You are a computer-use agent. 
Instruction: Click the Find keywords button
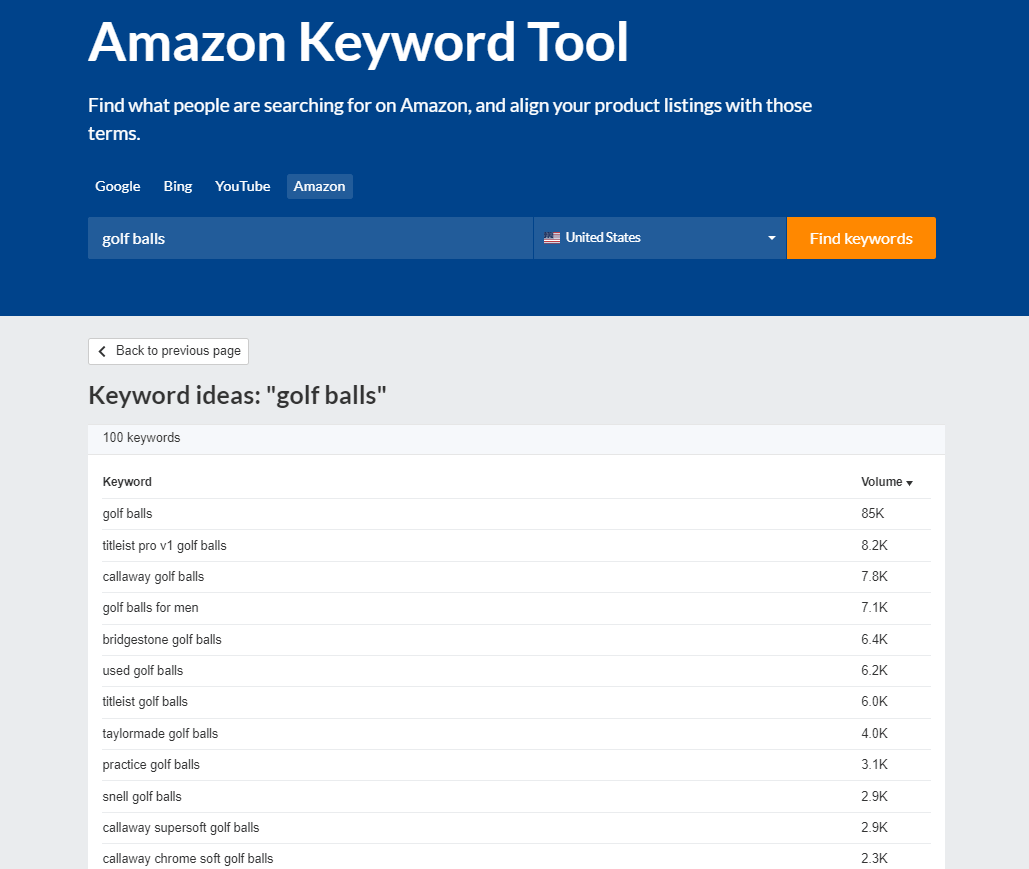[861, 238]
